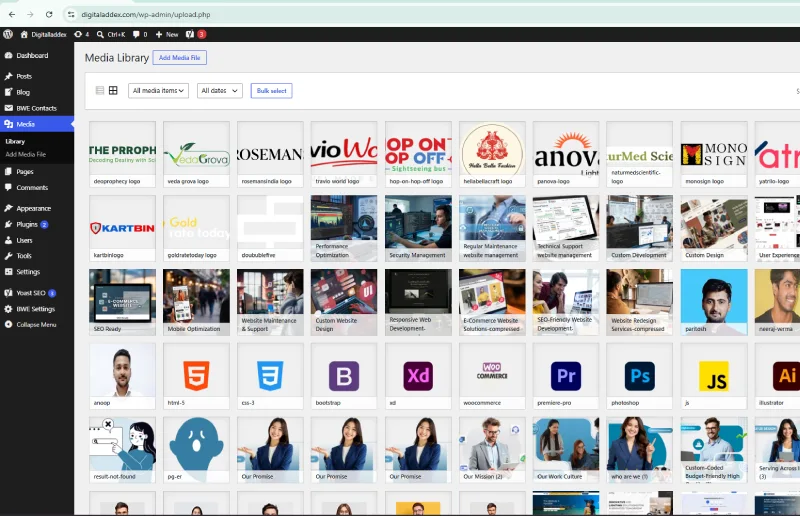
Task: Select the kartbinlogo thumbnail
Action: [x=122, y=228]
